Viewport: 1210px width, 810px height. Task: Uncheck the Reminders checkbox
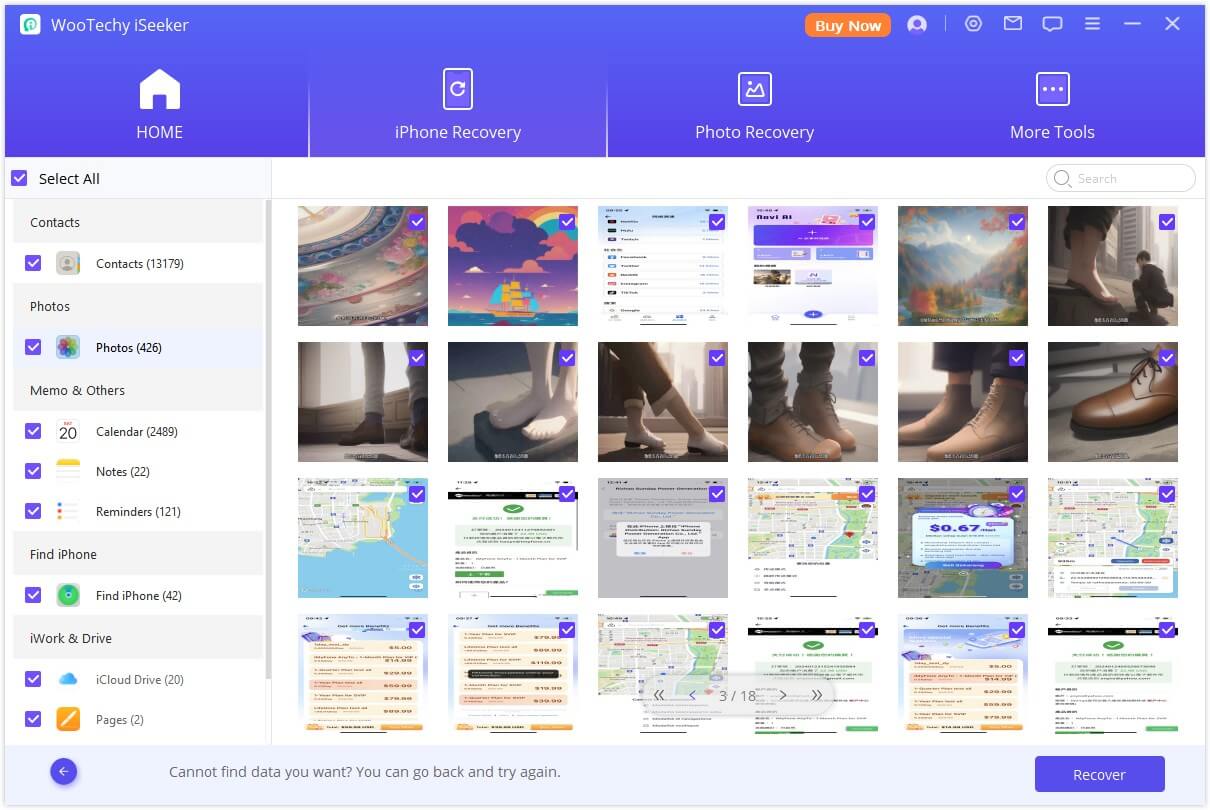(33, 511)
